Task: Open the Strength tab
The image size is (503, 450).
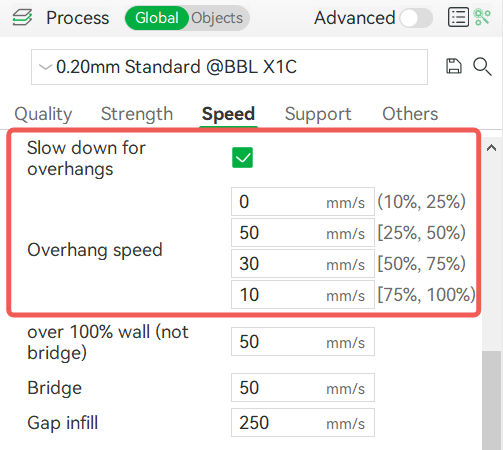Action: point(137,114)
